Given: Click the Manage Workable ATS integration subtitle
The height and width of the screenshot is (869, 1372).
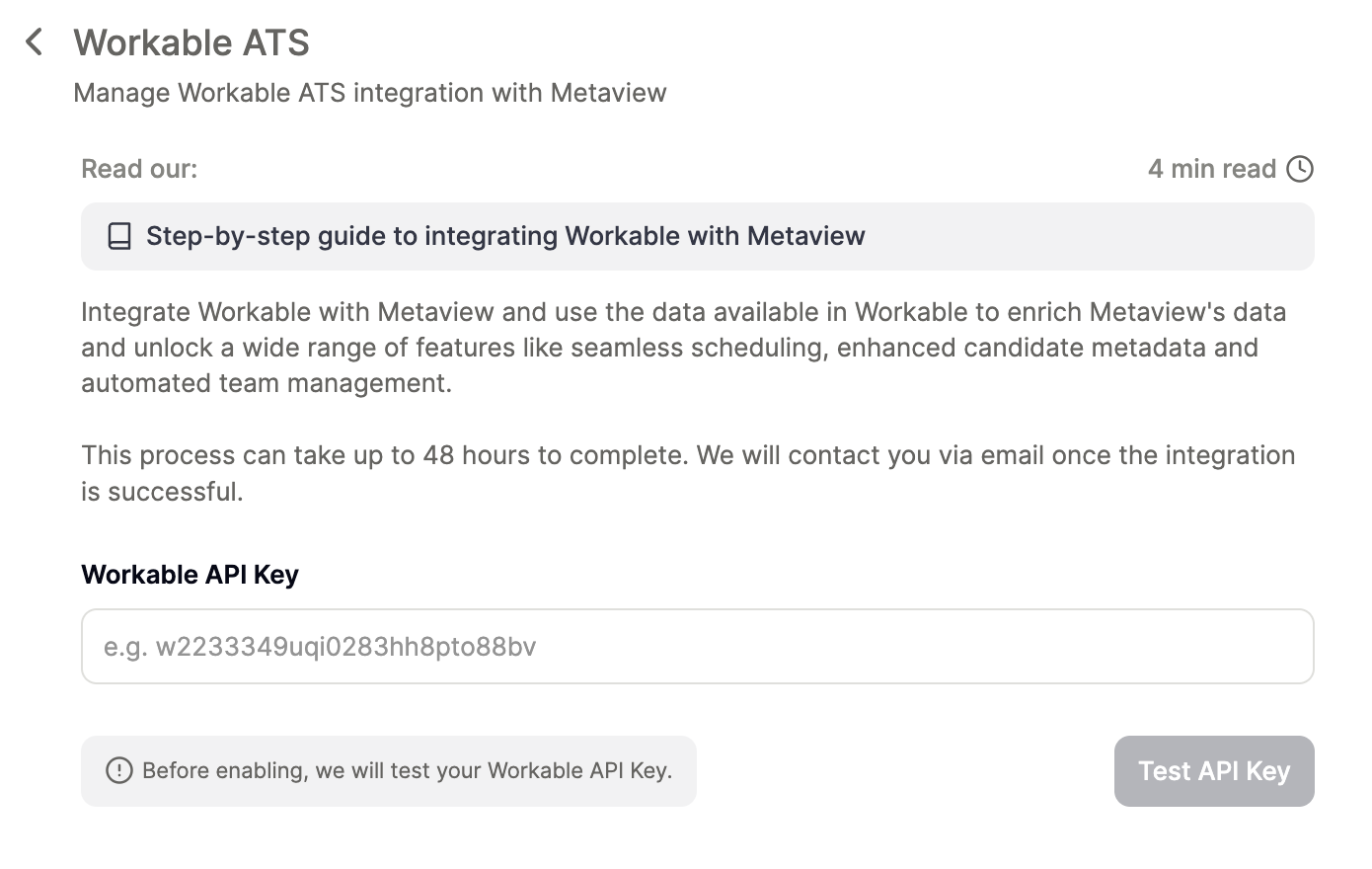Looking at the screenshot, I should (370, 93).
